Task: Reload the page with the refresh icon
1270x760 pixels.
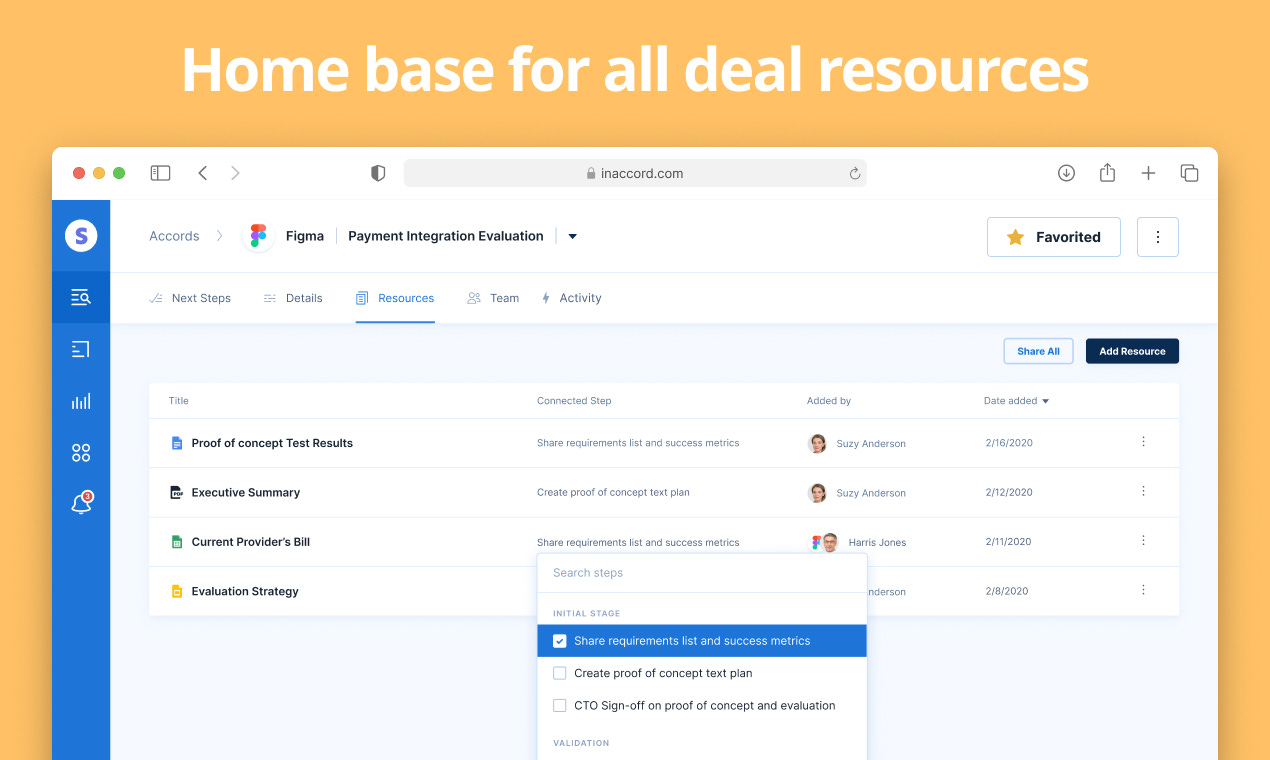Action: click(x=855, y=173)
